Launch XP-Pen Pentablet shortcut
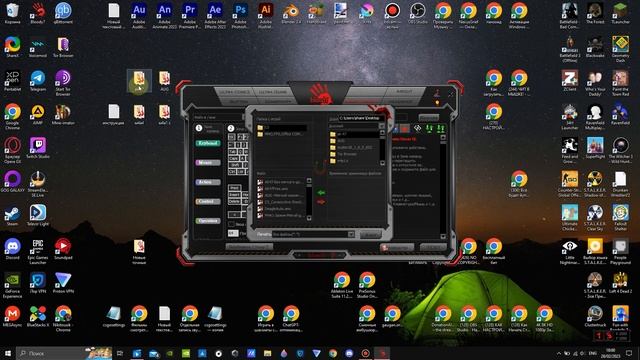 (x=12, y=80)
